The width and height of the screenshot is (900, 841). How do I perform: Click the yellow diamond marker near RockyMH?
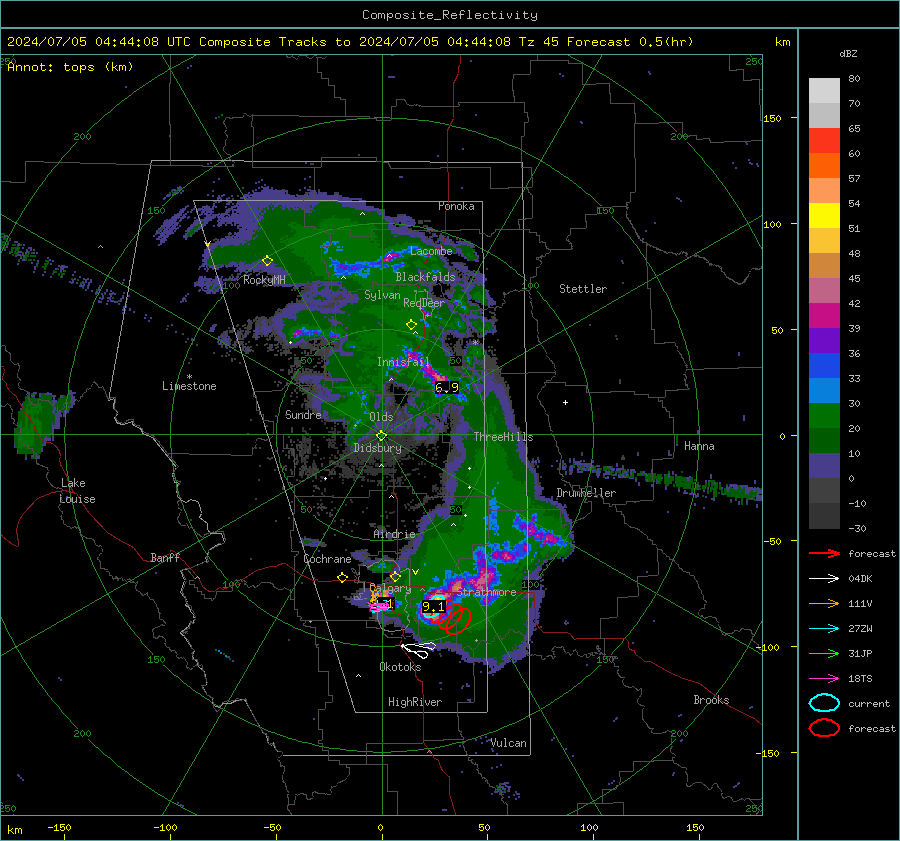click(x=267, y=261)
